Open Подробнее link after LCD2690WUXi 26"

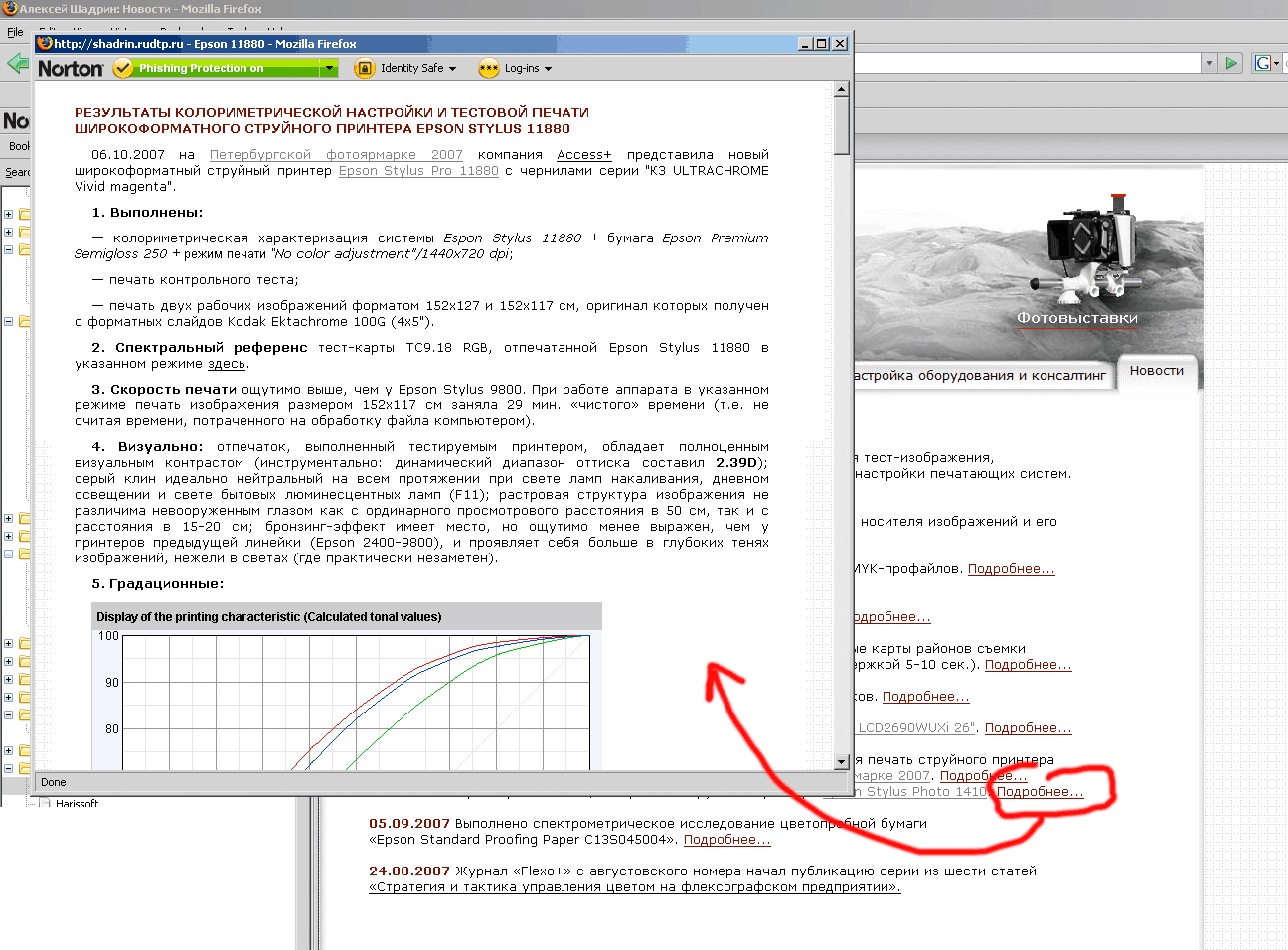click(1029, 727)
